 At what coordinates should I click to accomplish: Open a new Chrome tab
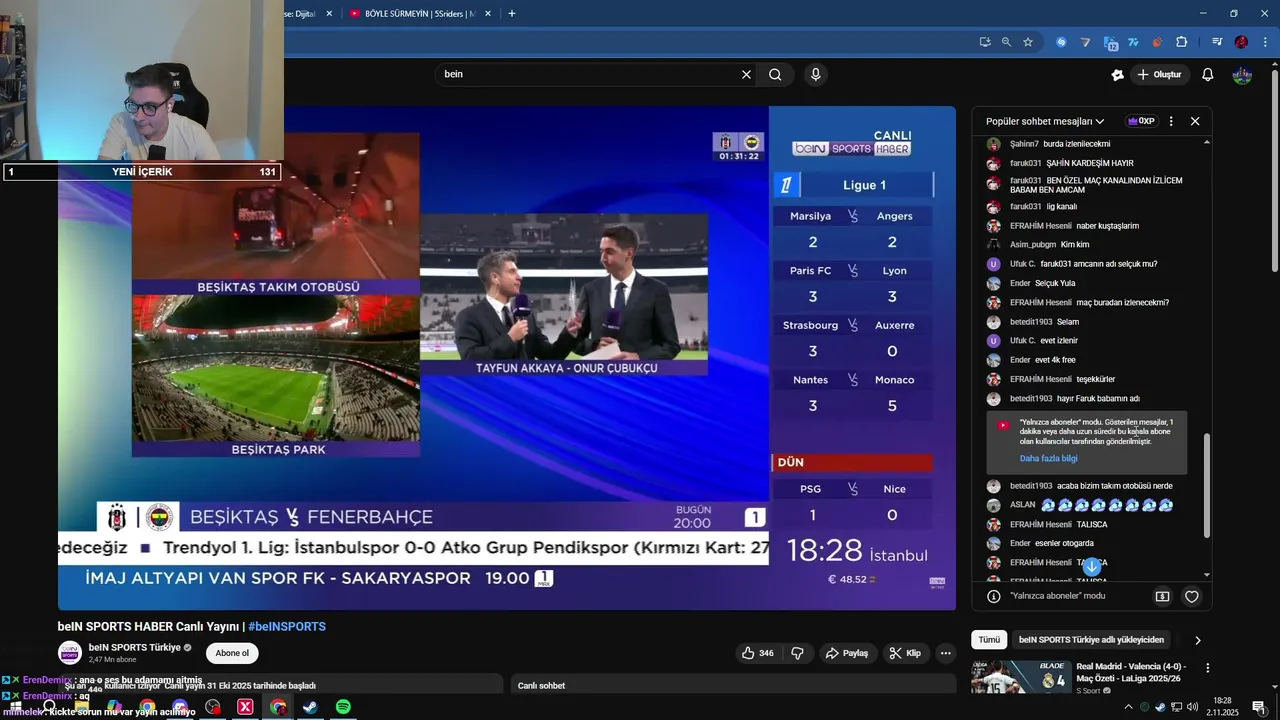[512, 13]
